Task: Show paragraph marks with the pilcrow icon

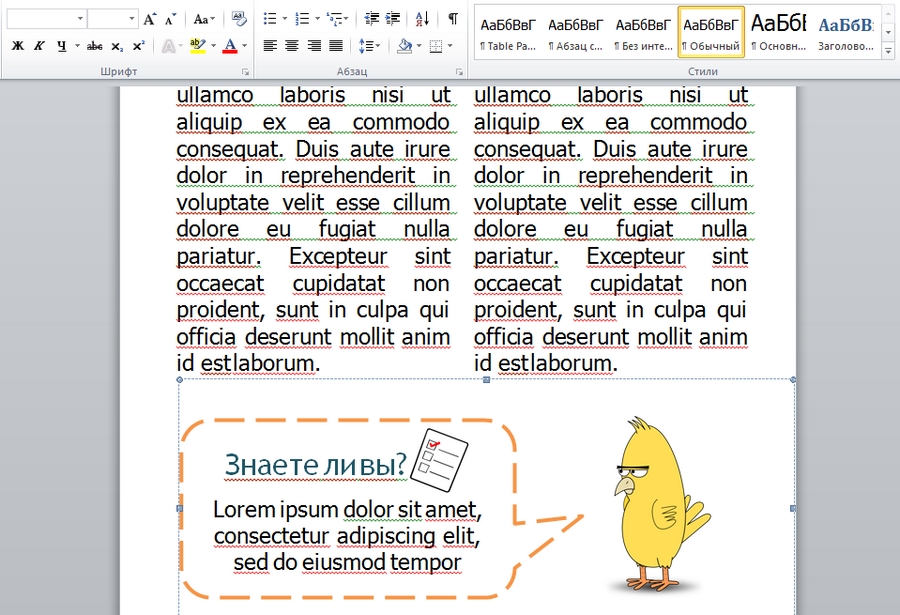Action: [453, 19]
